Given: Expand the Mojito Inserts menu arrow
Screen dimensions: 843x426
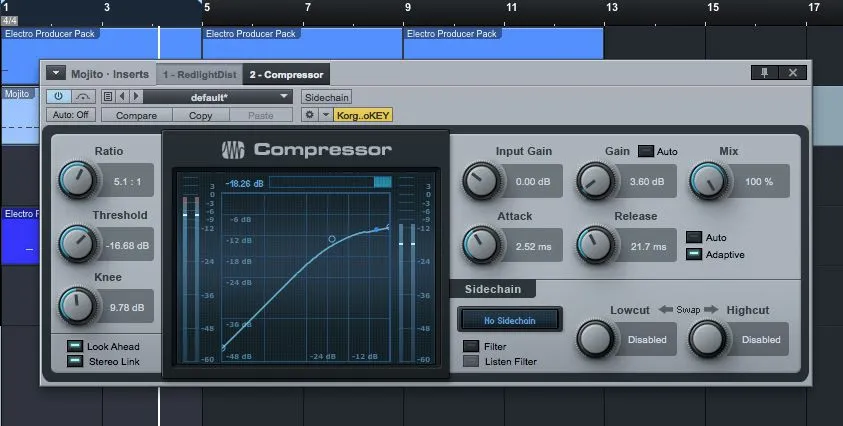Looking at the screenshot, I should (54, 74).
